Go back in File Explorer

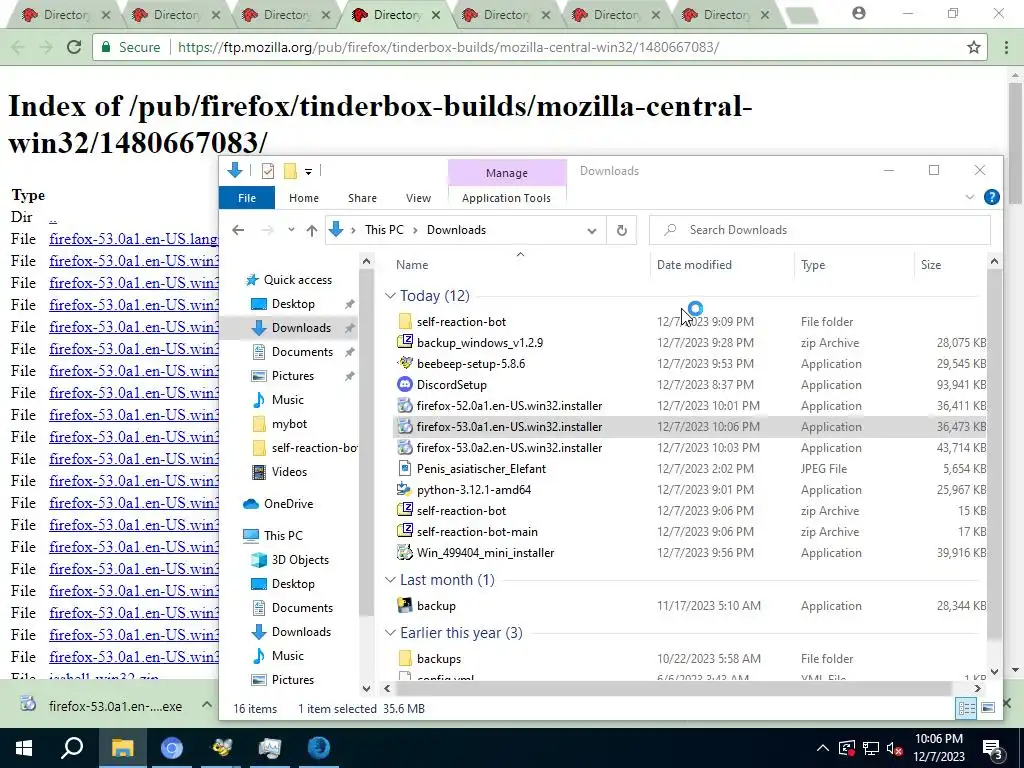click(238, 230)
